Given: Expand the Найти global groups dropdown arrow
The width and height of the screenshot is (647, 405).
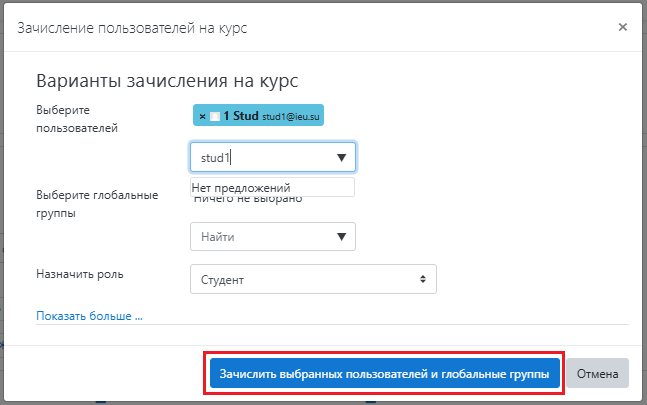Looking at the screenshot, I should [341, 237].
